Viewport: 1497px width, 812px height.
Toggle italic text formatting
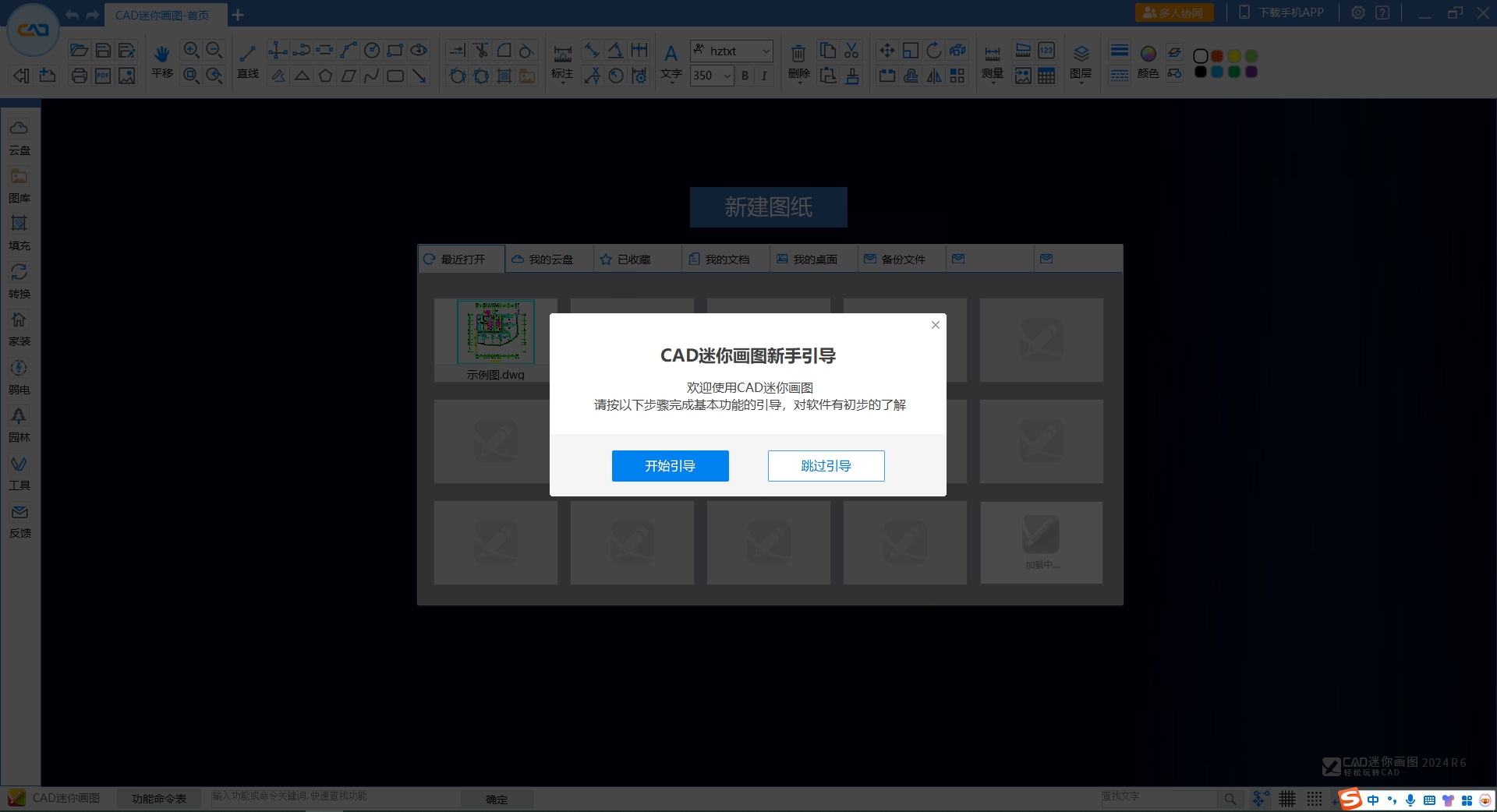(x=764, y=76)
